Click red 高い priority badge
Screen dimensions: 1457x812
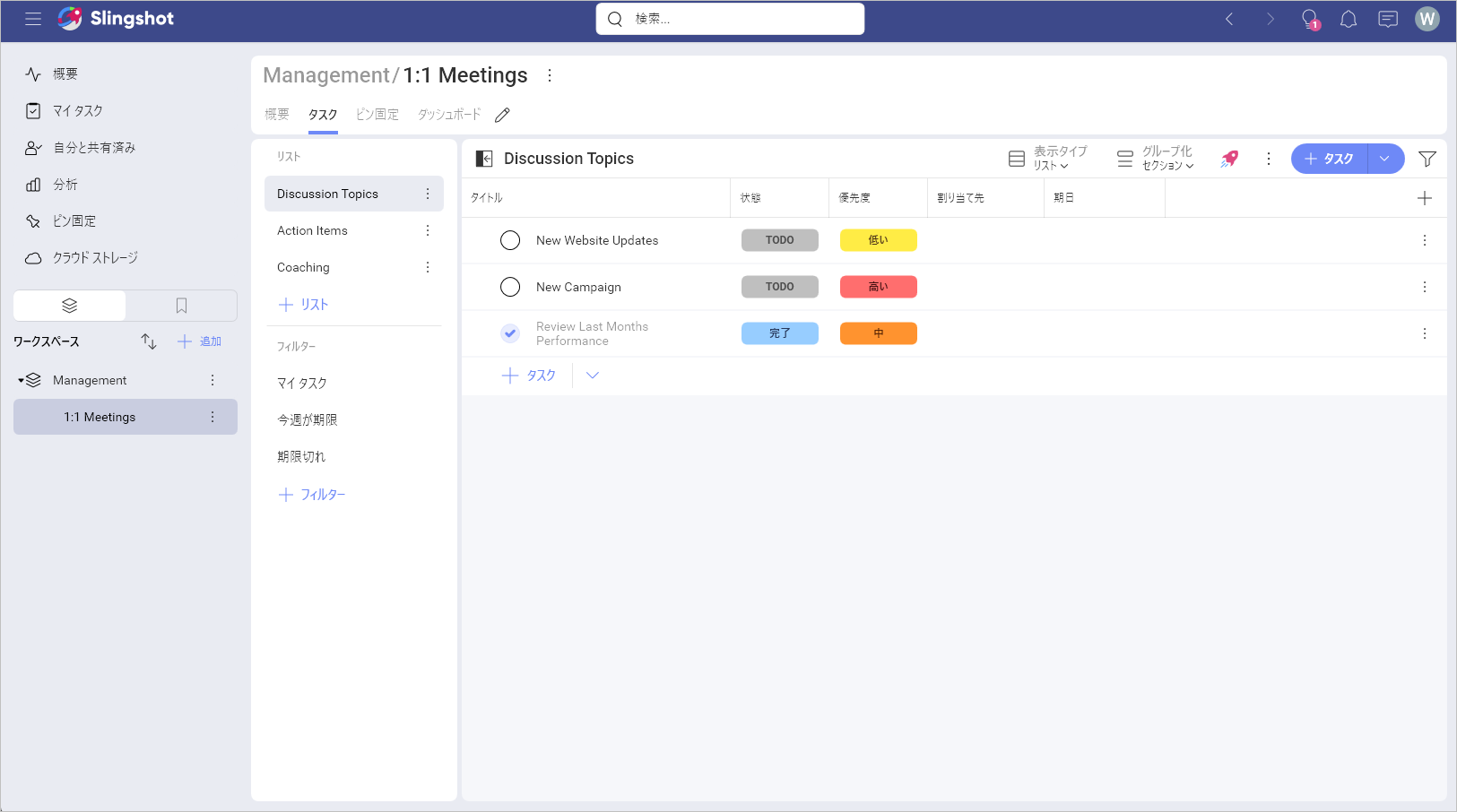[x=879, y=287]
